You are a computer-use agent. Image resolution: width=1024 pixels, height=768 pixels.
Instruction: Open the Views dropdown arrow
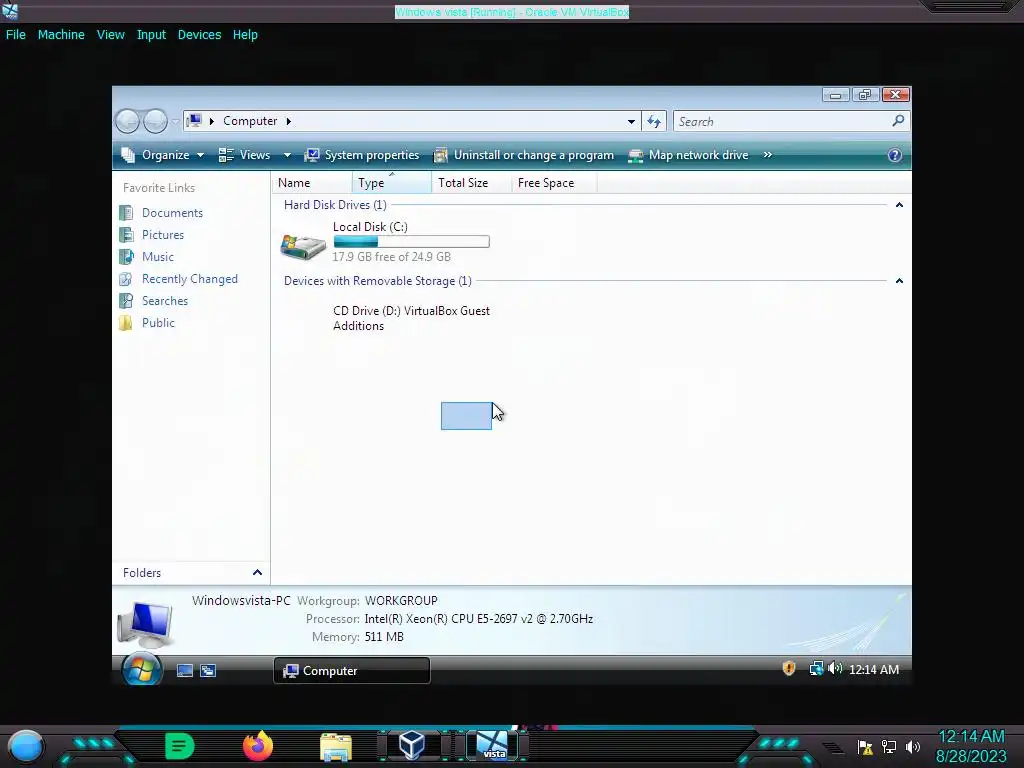click(x=287, y=155)
